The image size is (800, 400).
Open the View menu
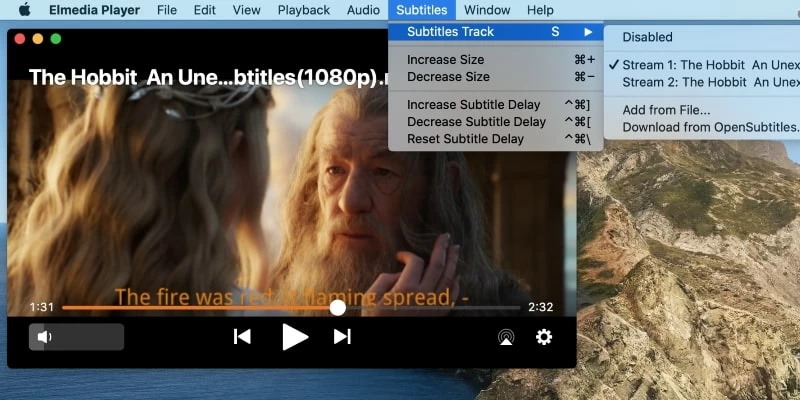click(246, 10)
